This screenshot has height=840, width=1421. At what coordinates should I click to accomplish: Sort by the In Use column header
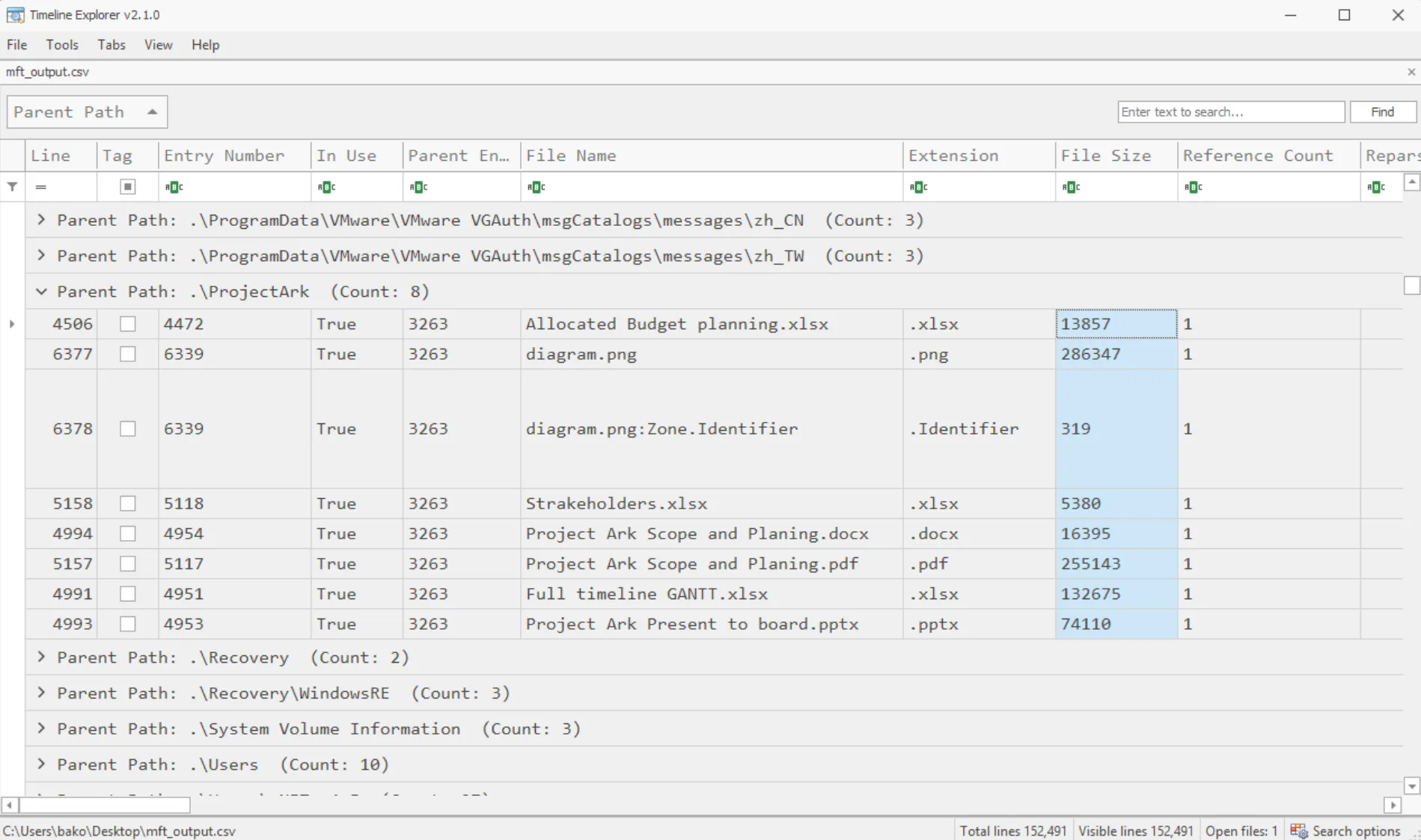point(357,156)
